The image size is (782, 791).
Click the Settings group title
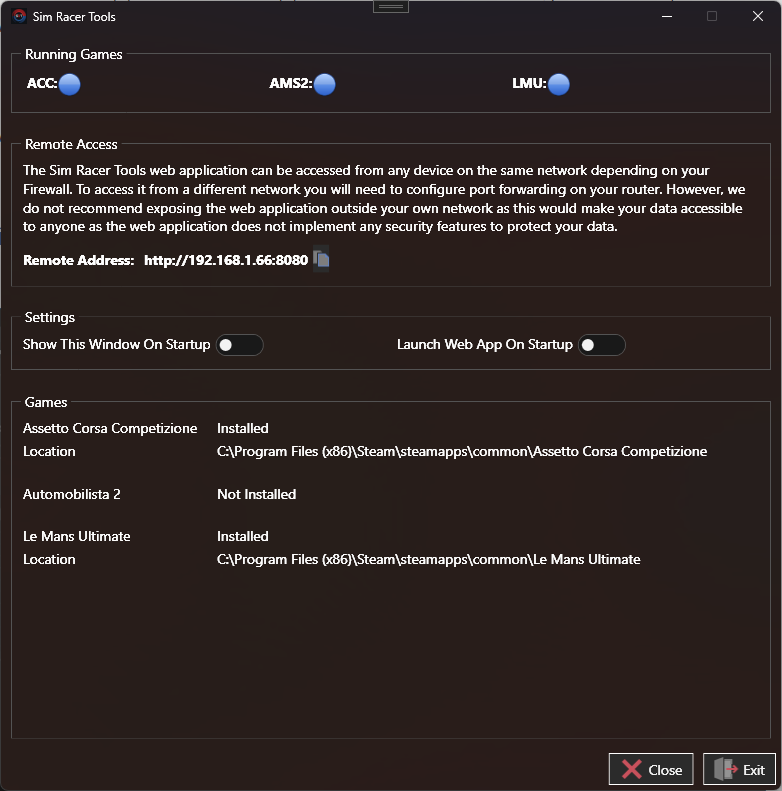tap(50, 317)
